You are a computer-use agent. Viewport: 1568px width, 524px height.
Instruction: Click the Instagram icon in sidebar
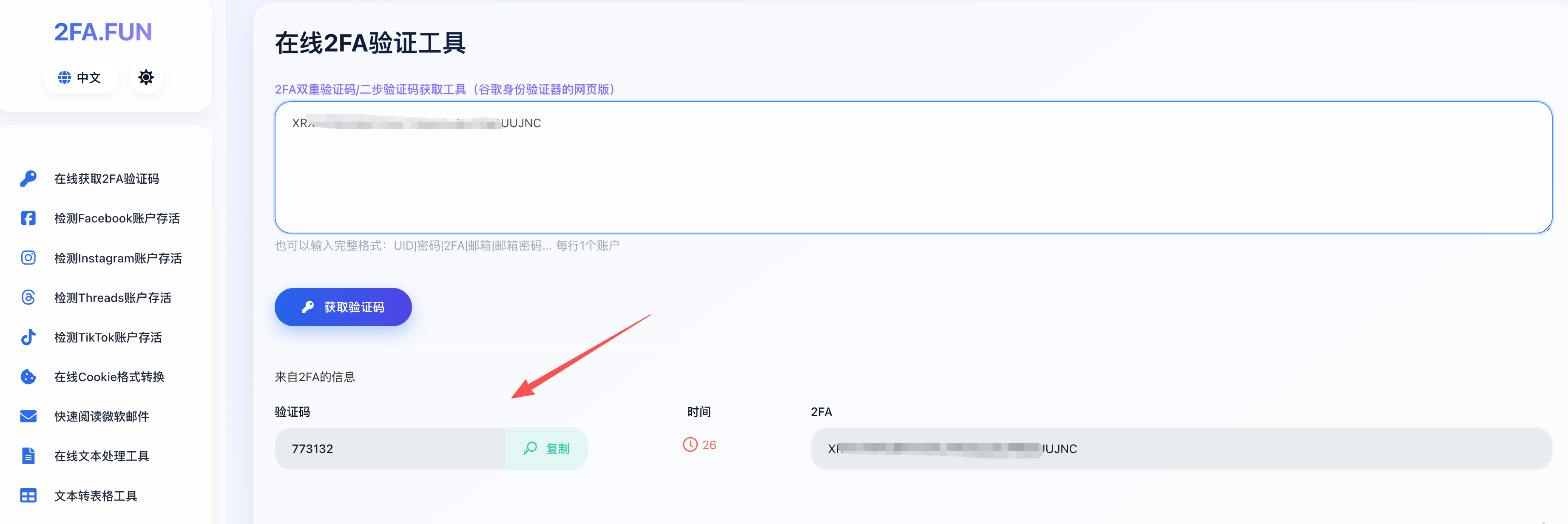coord(28,258)
